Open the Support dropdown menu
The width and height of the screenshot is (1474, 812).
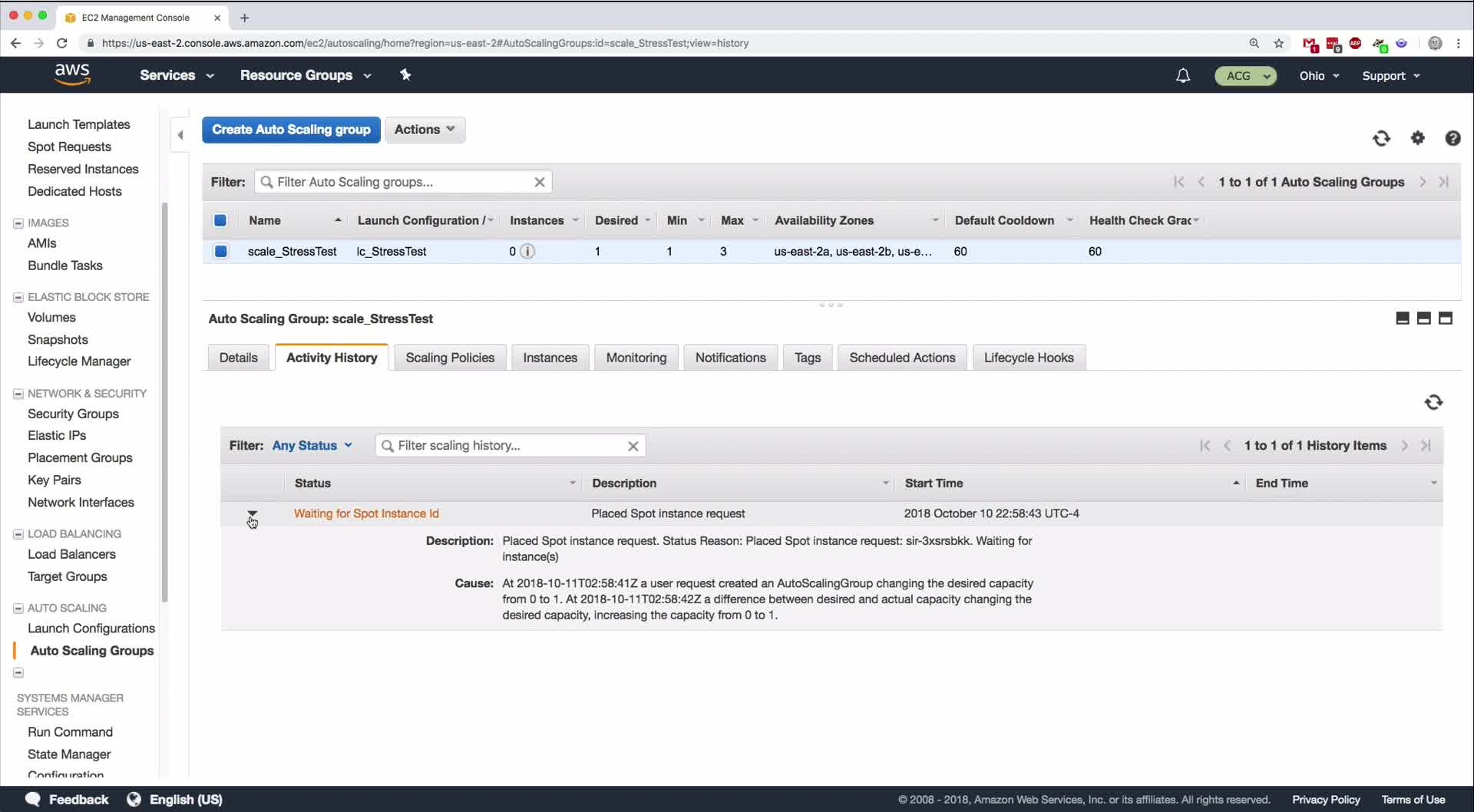(1391, 75)
